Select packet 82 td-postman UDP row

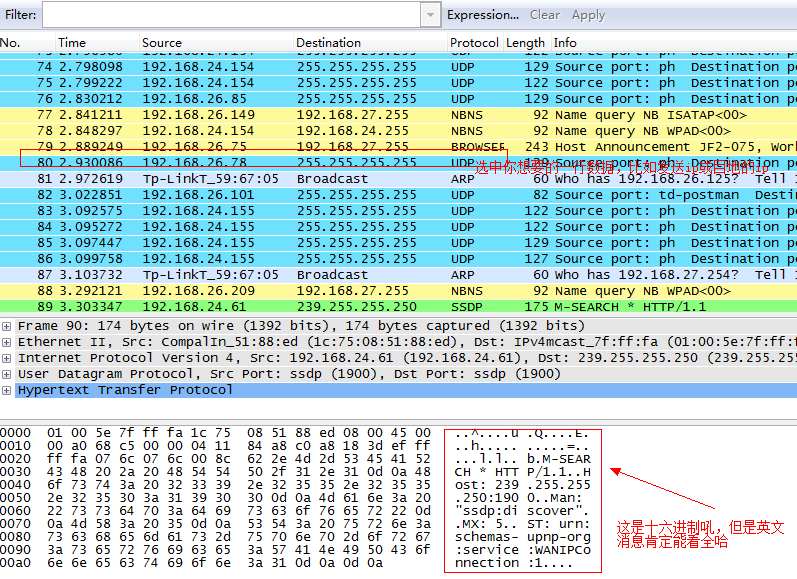coord(398,195)
